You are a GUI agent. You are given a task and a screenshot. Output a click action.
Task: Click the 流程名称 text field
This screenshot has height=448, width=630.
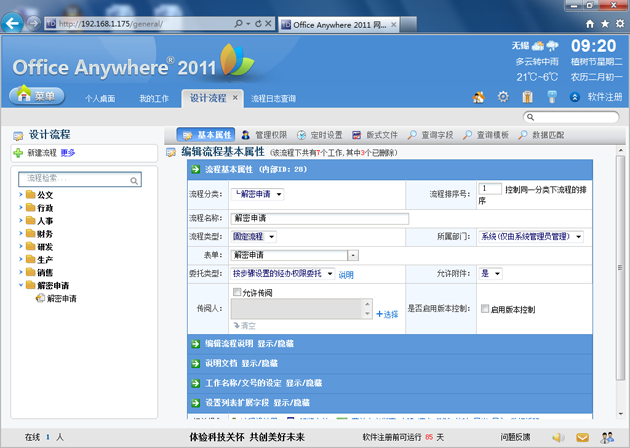point(319,218)
